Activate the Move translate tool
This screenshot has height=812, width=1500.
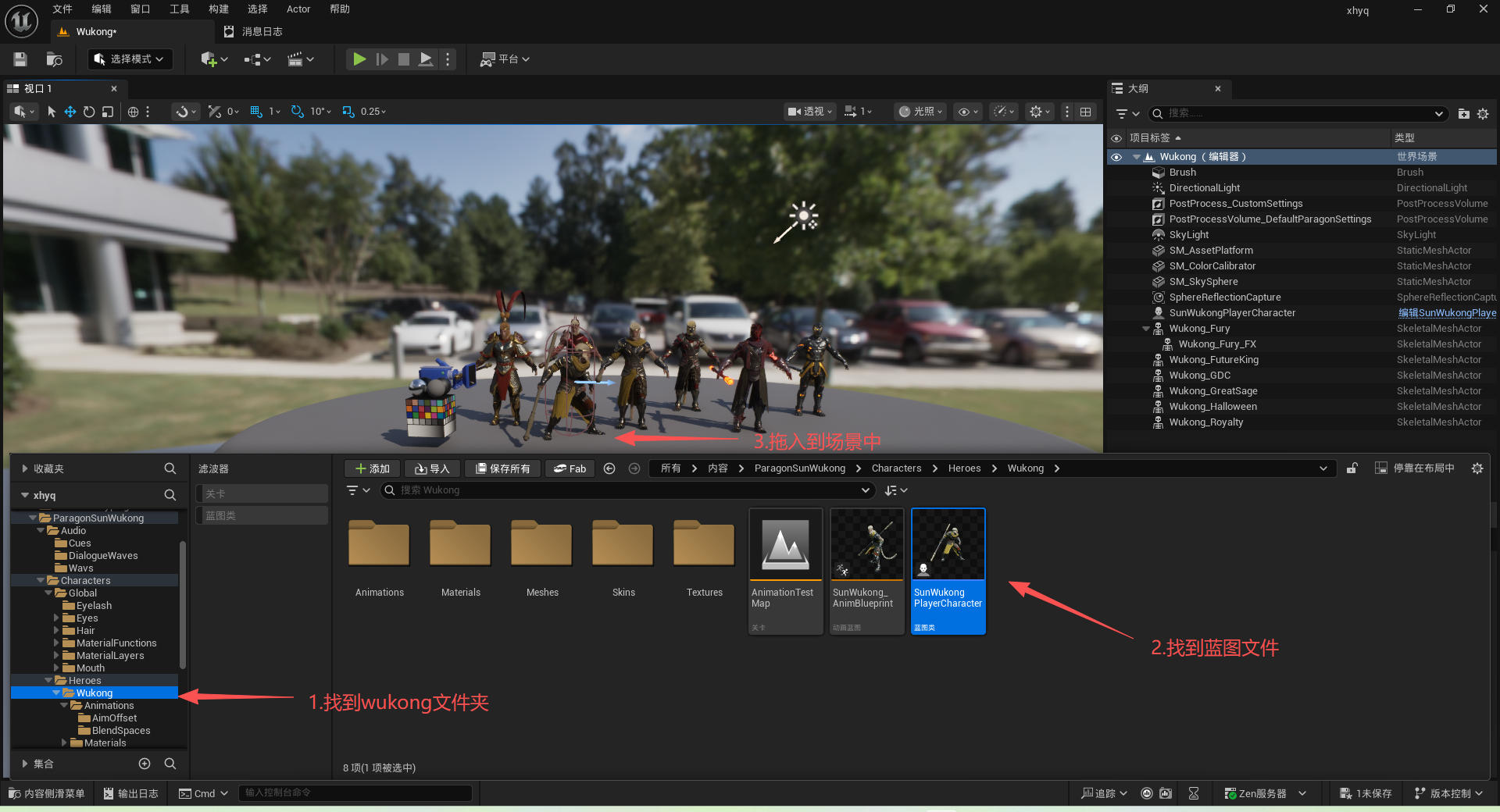[70, 112]
